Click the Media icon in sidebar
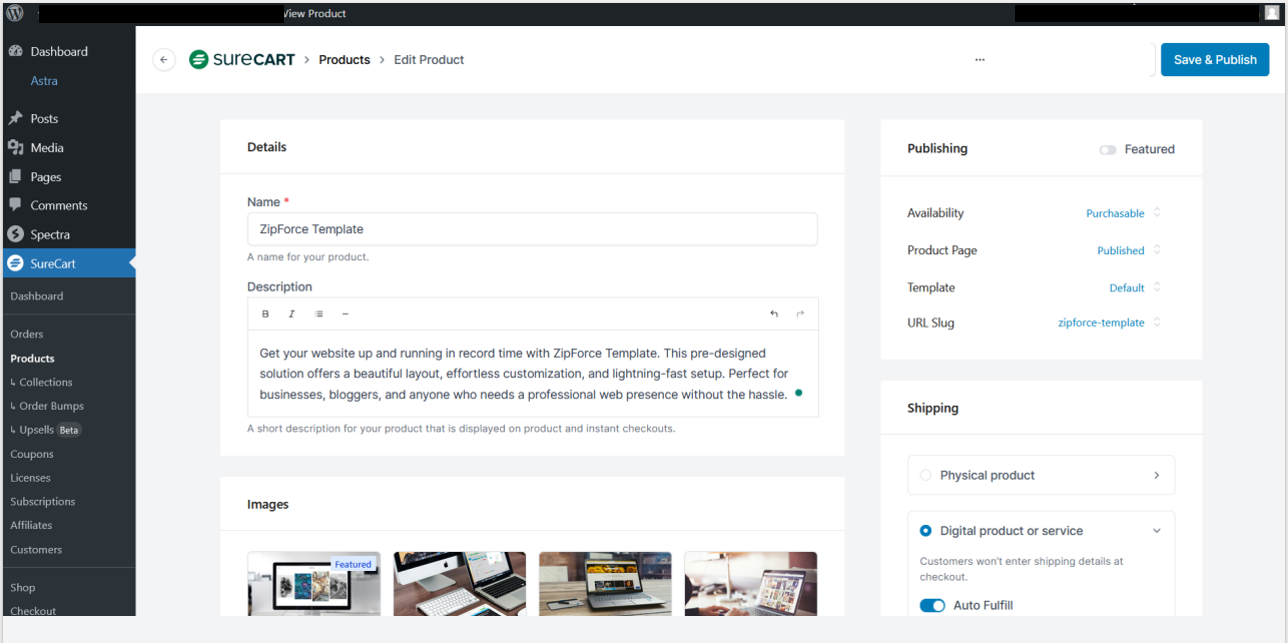Screen dimensions: 1288x643 (15, 147)
